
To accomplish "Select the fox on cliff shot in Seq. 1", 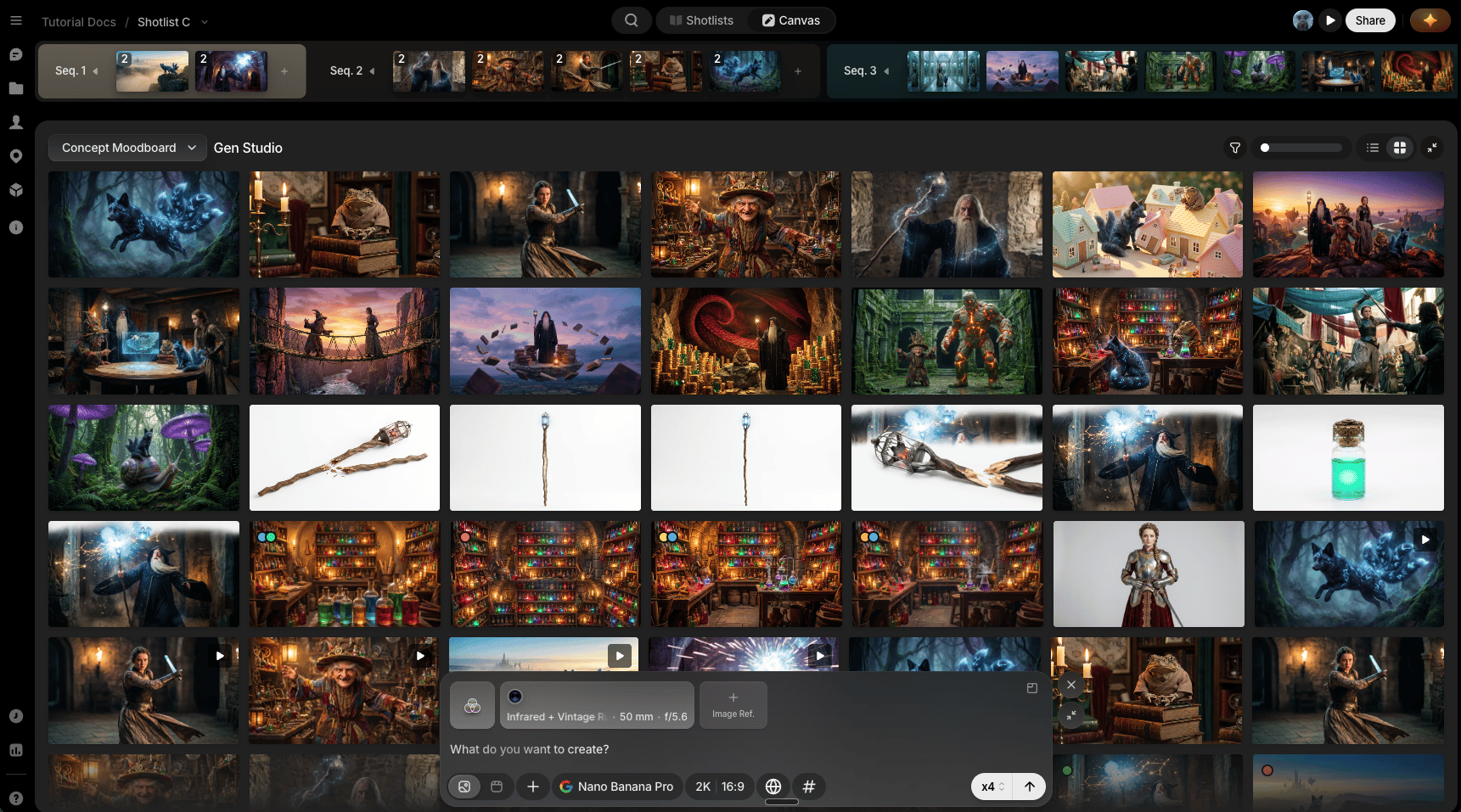I will tap(153, 71).
